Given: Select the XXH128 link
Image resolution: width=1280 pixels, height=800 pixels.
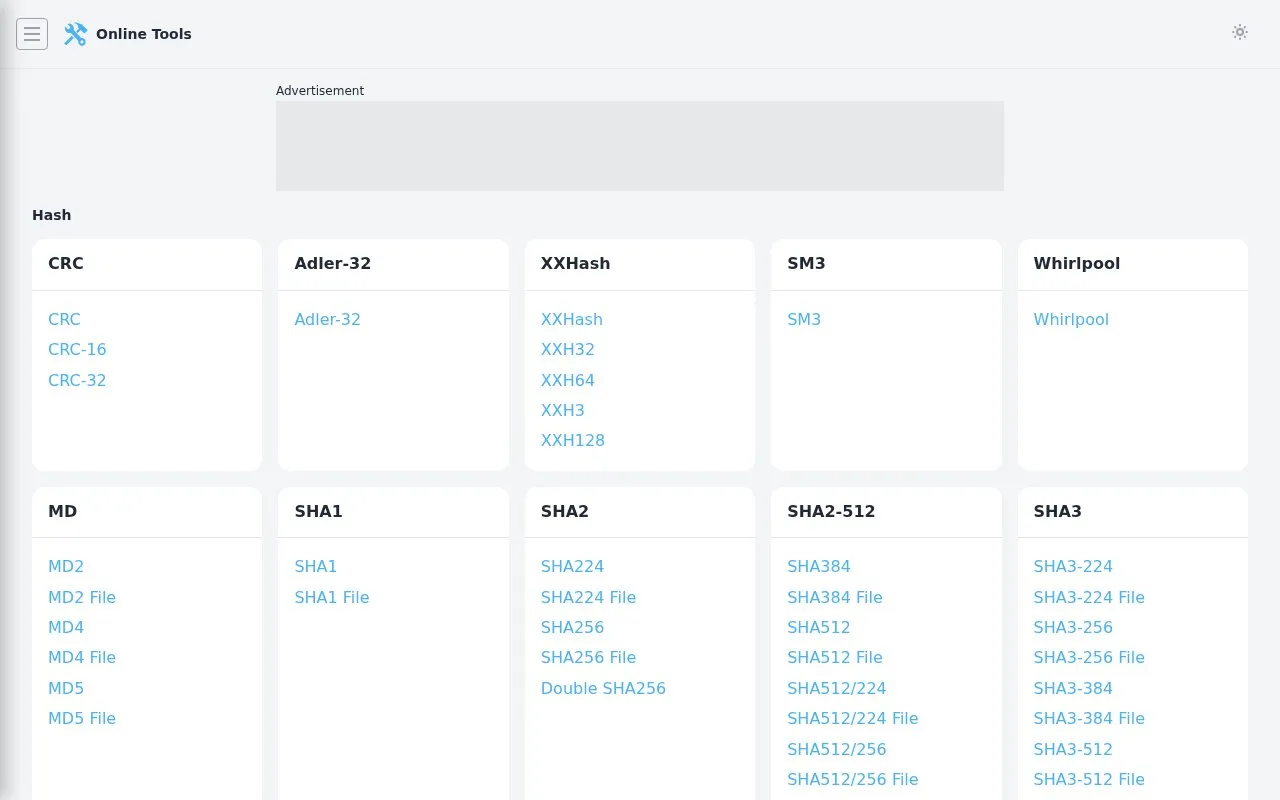Looking at the screenshot, I should click(x=573, y=440).
